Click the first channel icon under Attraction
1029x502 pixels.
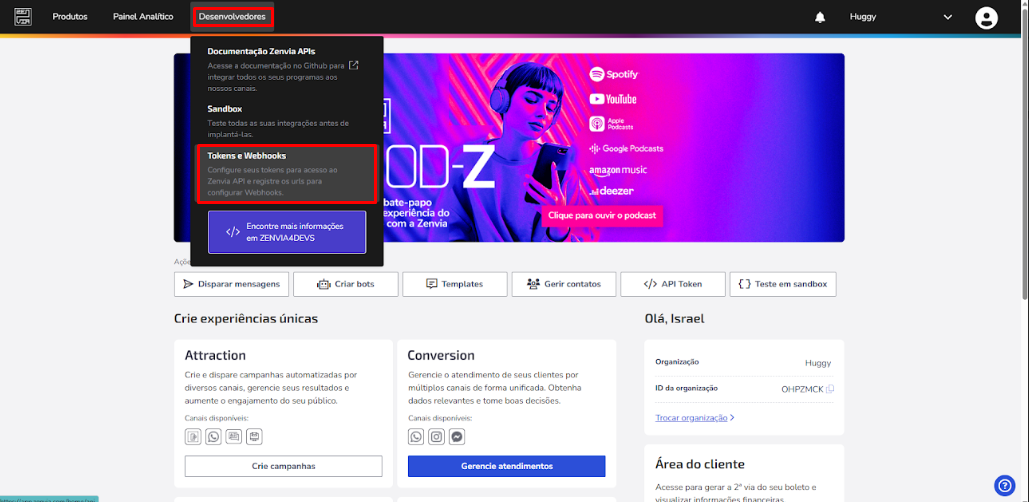[x=194, y=436]
